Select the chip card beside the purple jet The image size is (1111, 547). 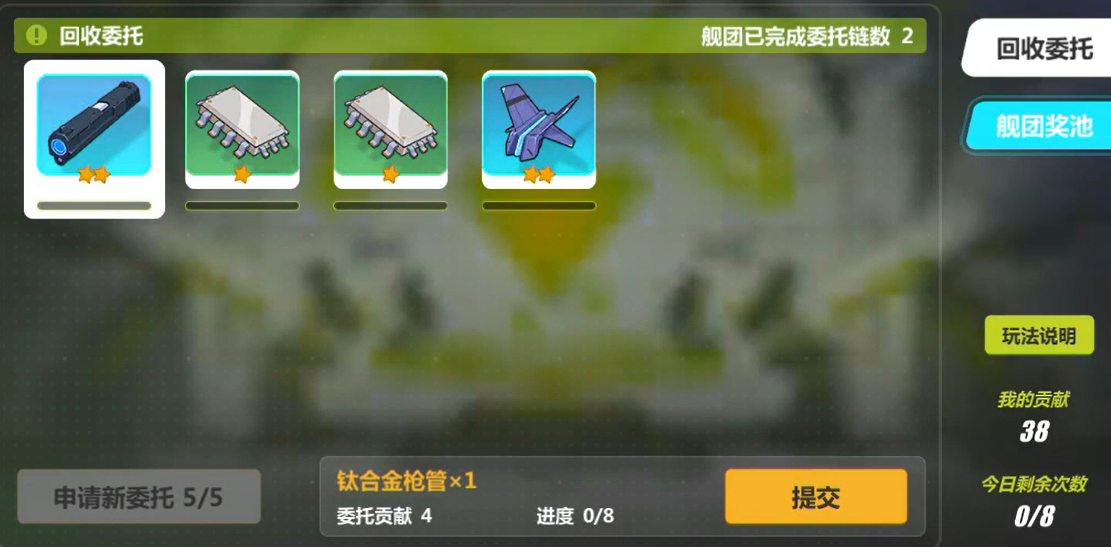(x=390, y=130)
